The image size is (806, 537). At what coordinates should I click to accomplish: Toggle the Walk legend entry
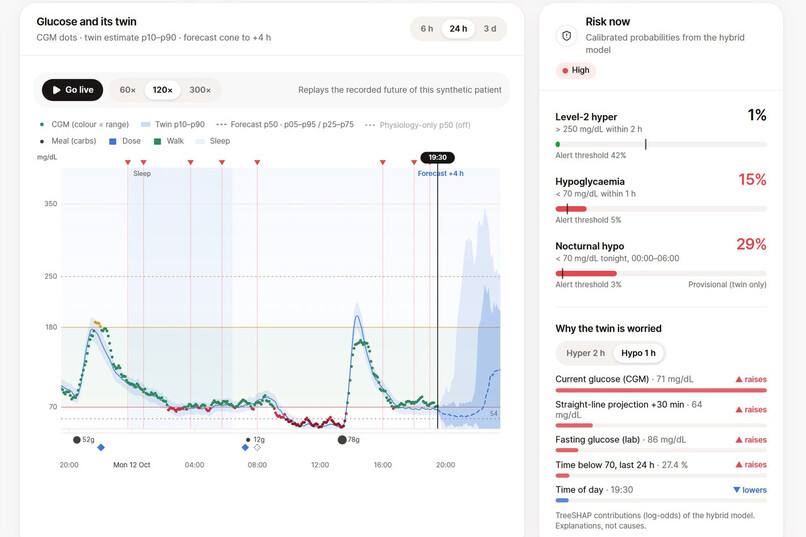click(169, 141)
